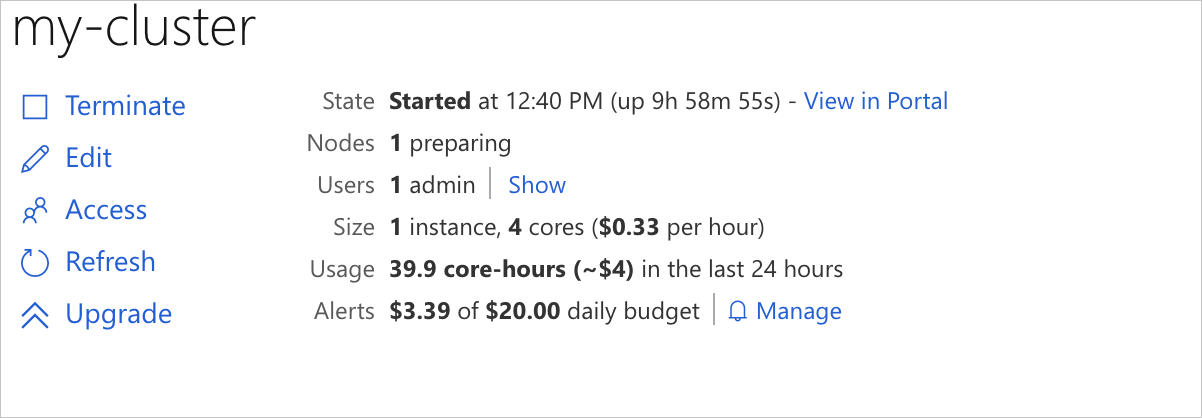Select the Terminate action label
1202x418 pixels.
[x=125, y=106]
